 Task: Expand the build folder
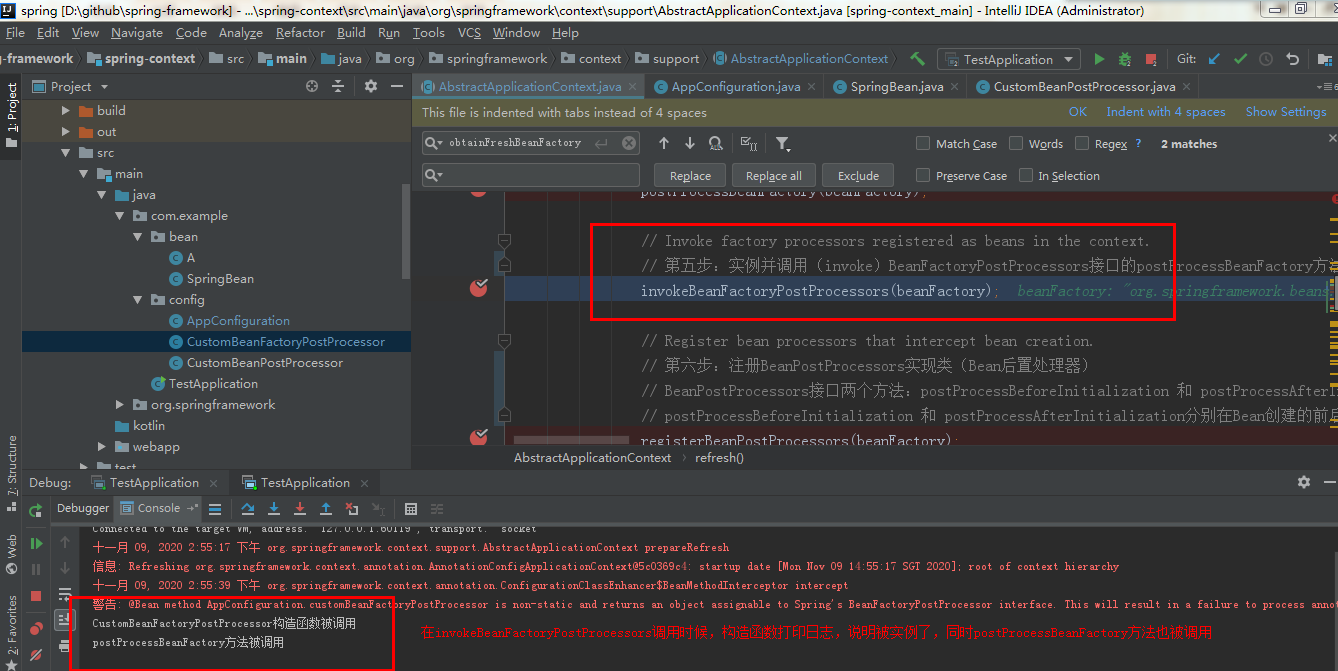click(66, 111)
